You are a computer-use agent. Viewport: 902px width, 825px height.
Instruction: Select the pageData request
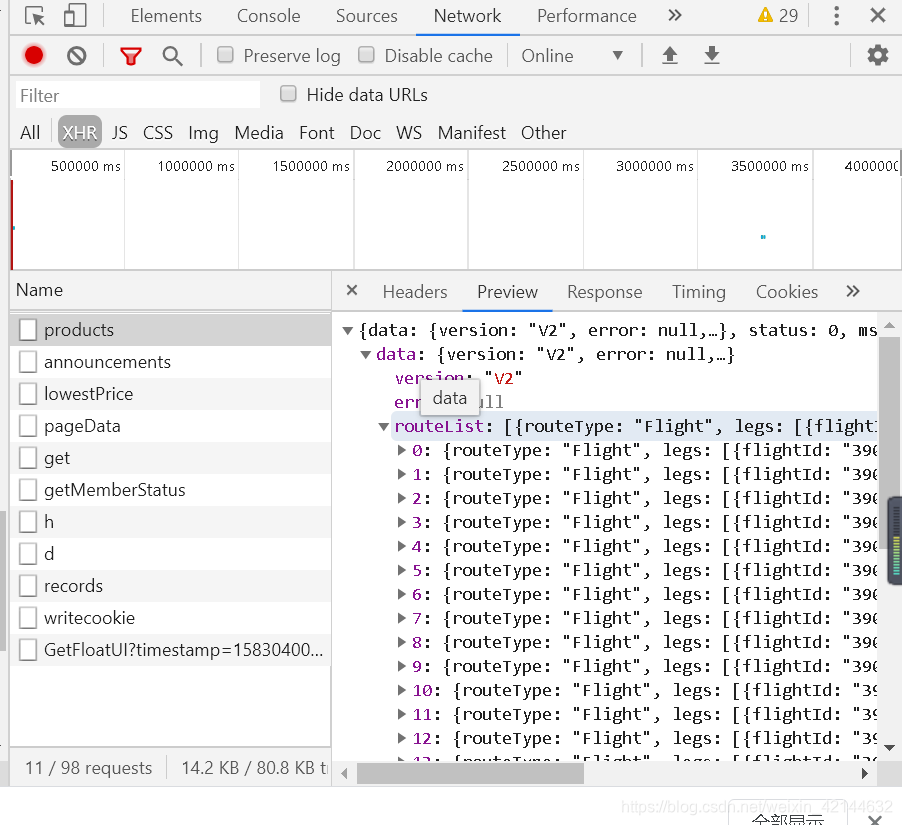[171, 426]
